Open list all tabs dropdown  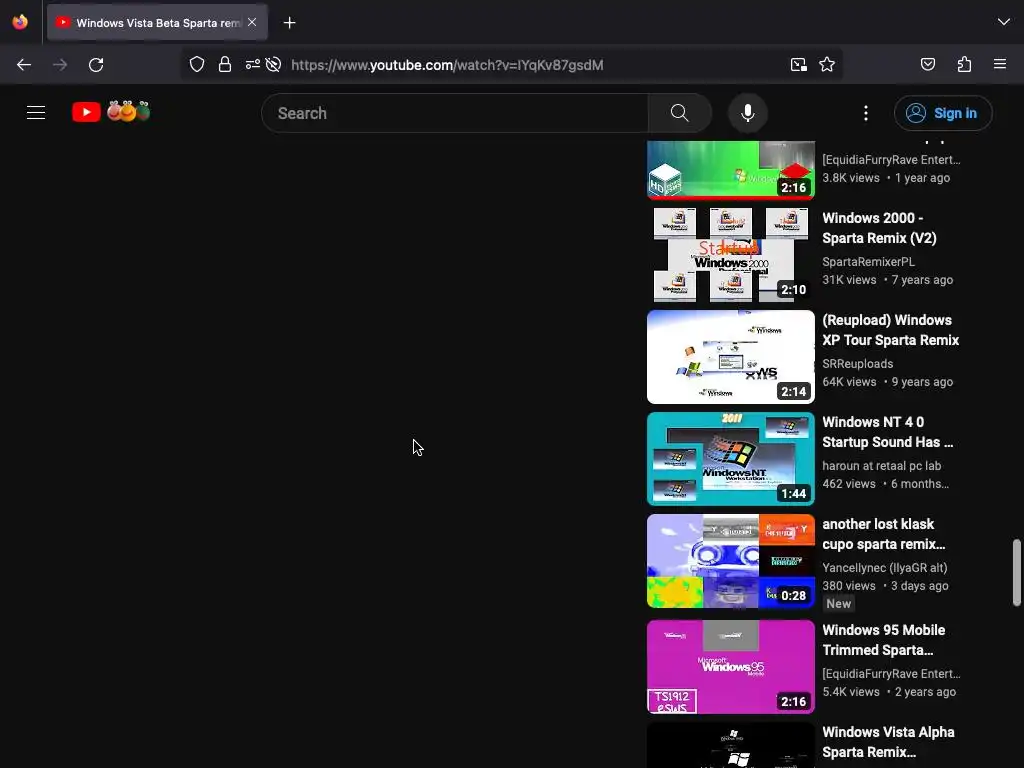tap(1004, 22)
